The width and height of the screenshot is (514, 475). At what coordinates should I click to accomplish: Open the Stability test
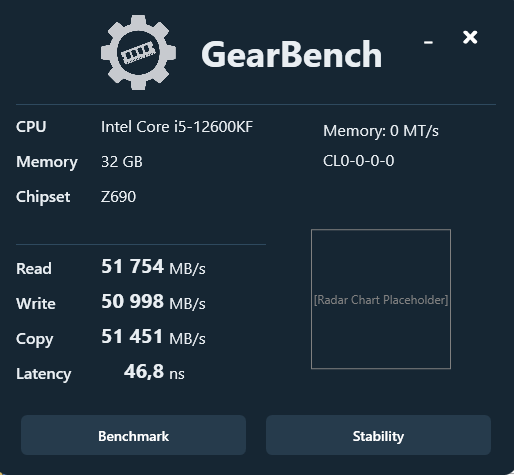(x=378, y=435)
